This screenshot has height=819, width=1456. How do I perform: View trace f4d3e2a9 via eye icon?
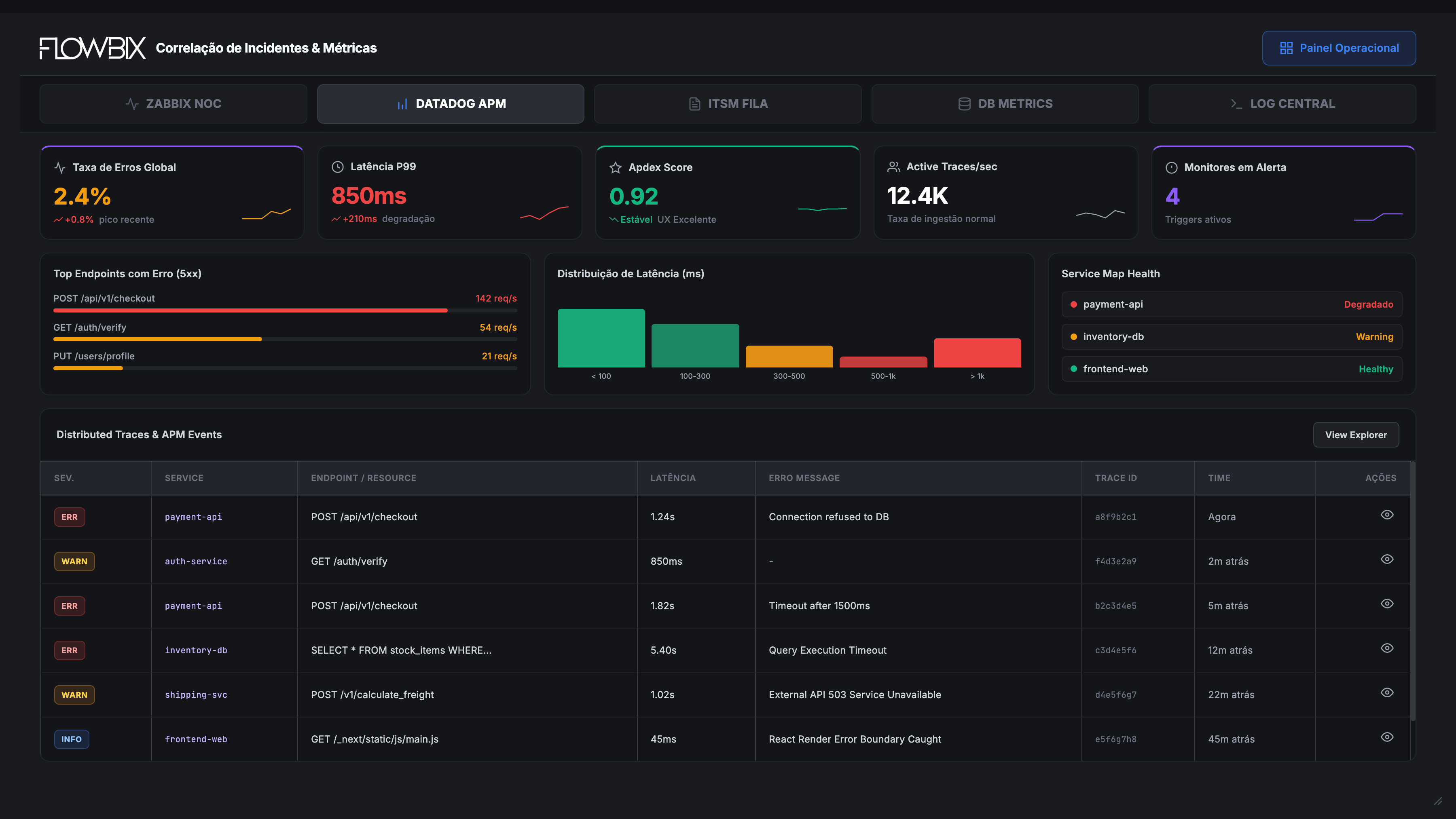point(1387,559)
